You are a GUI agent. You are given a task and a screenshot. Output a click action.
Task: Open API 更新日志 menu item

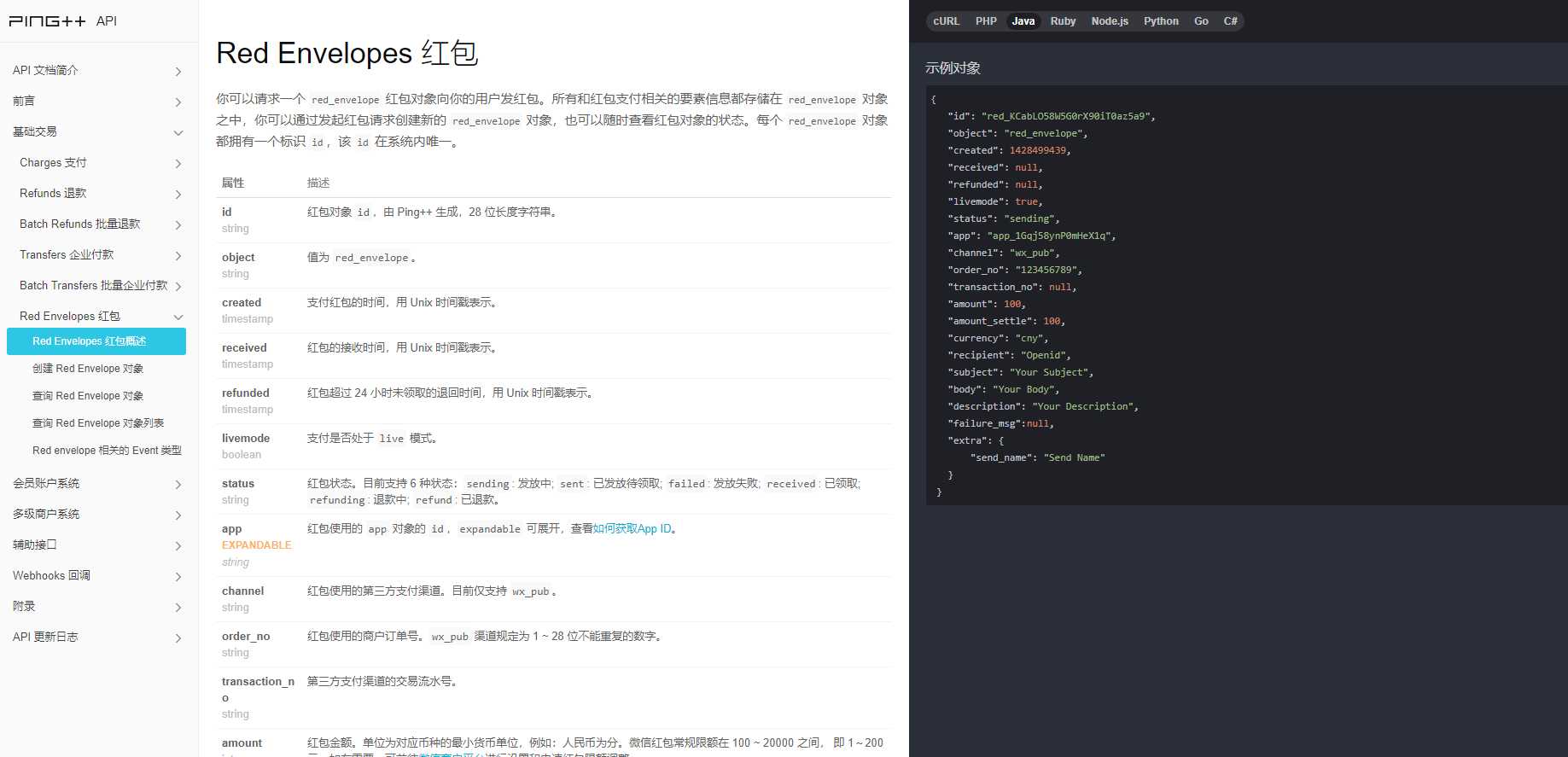coord(45,637)
